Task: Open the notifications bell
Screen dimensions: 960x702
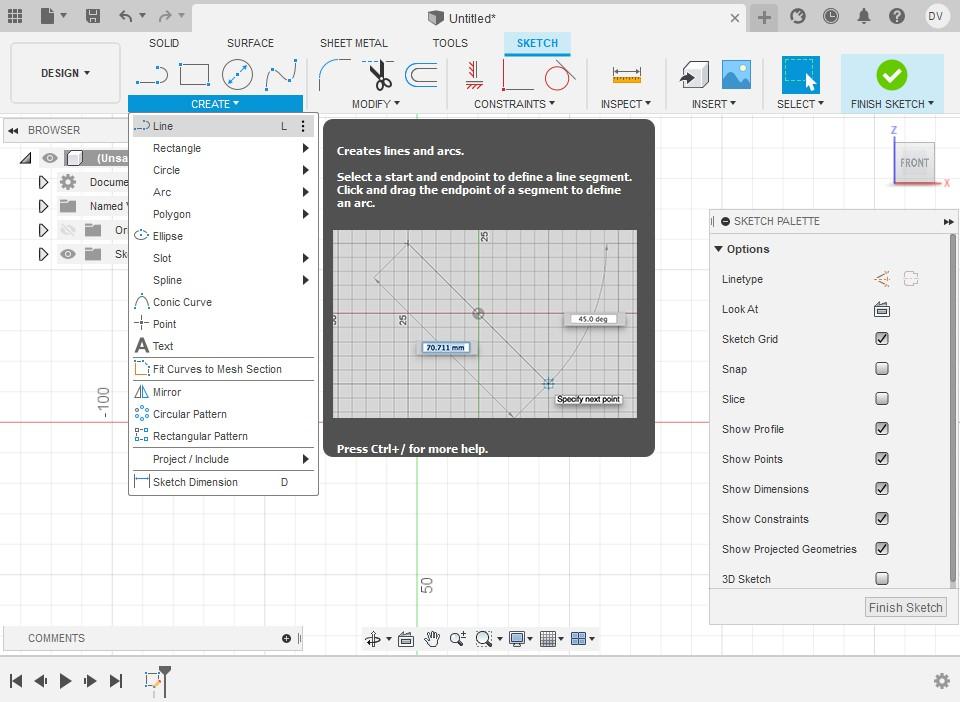Action: click(863, 16)
